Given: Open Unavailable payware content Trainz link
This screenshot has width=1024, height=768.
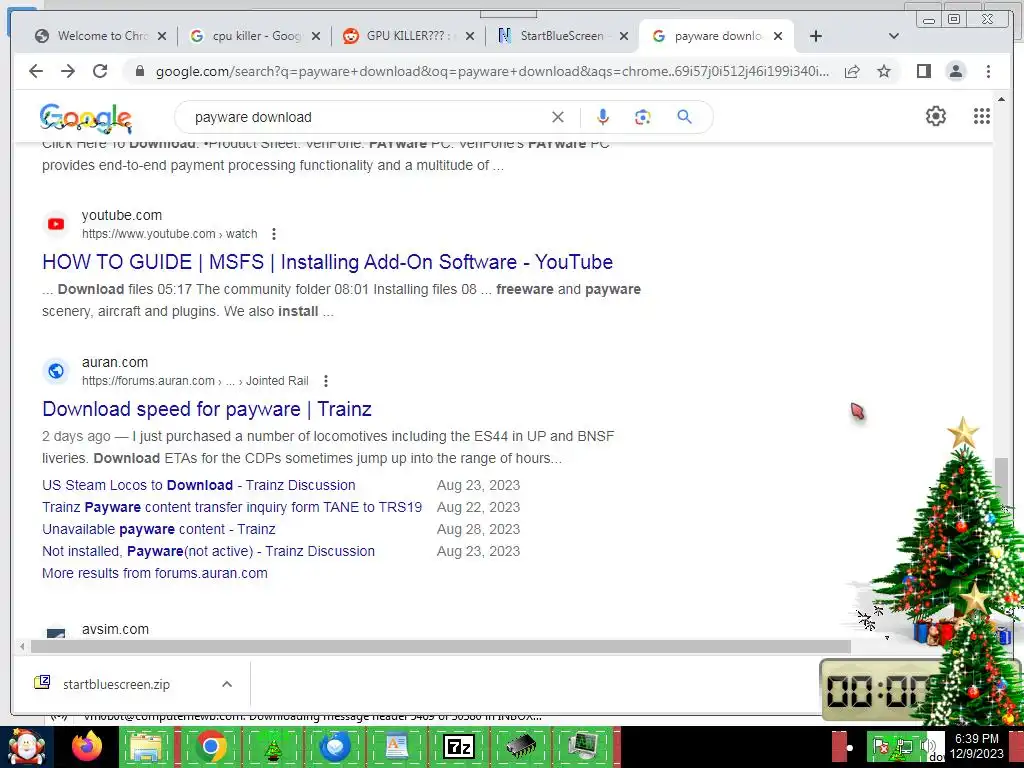Looking at the screenshot, I should [x=159, y=529].
